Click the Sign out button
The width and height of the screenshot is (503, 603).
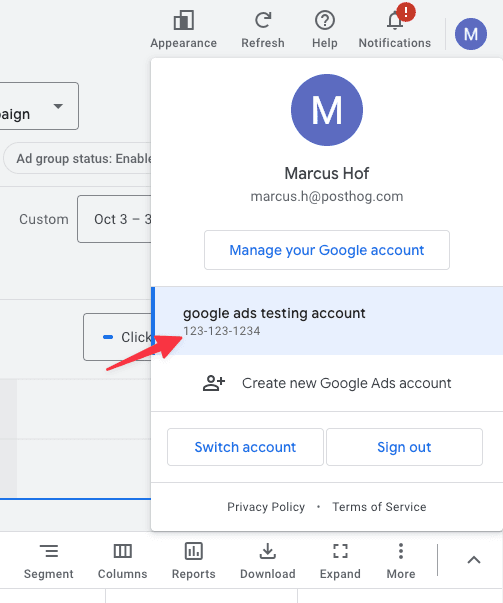point(404,447)
